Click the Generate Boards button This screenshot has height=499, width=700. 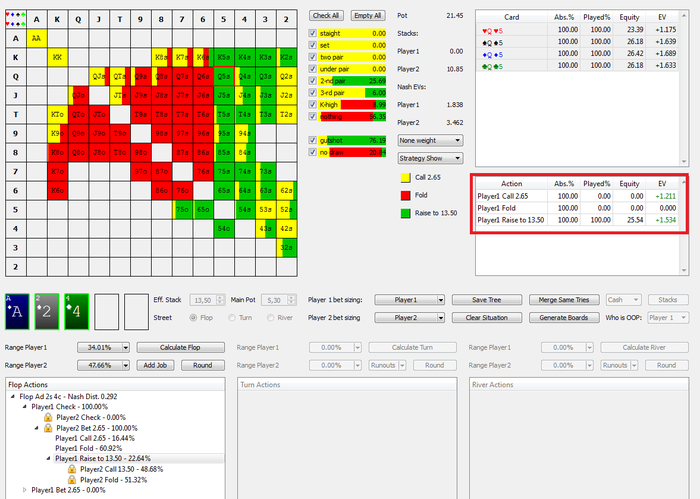click(564, 317)
